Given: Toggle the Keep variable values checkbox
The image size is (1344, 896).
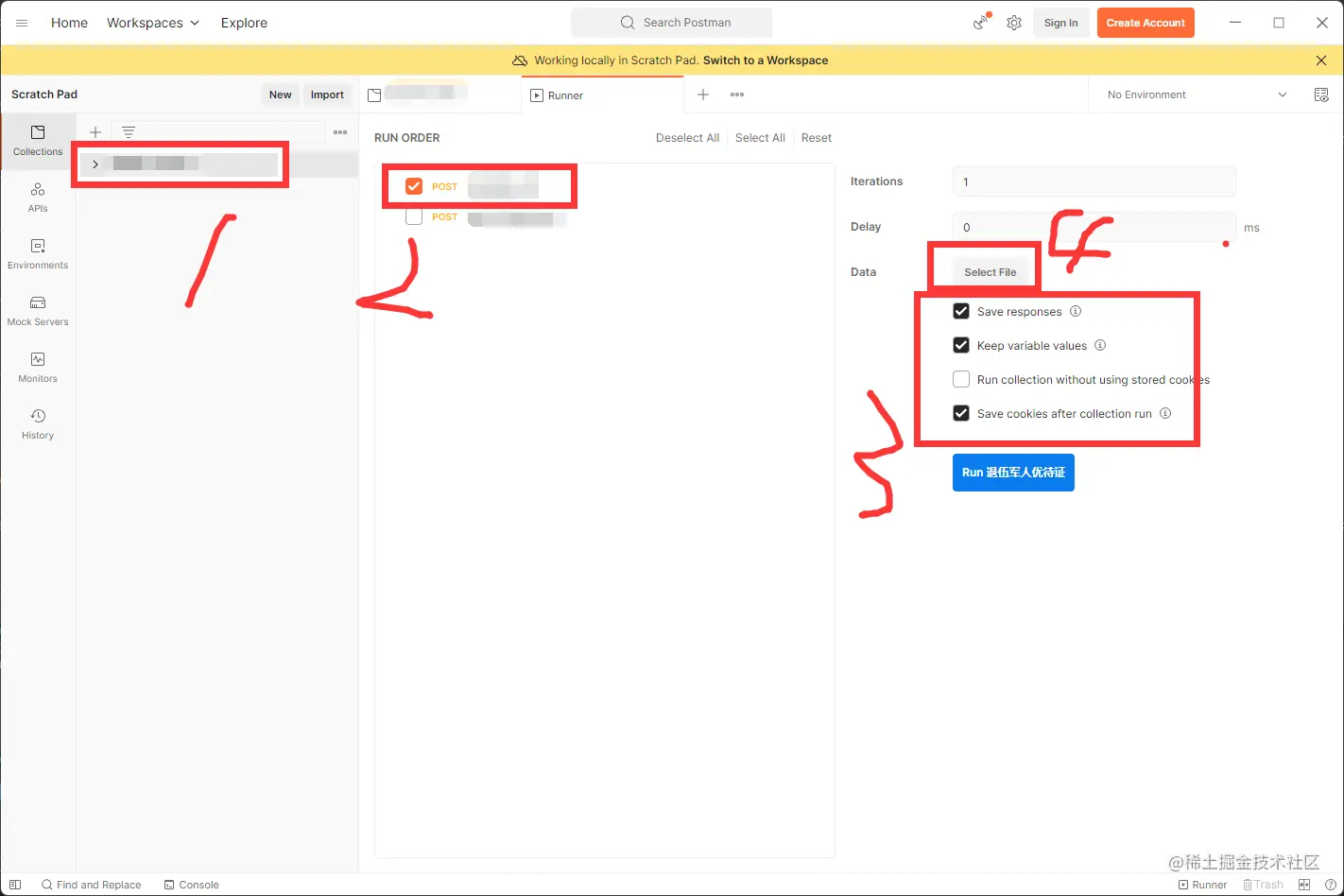Looking at the screenshot, I should (x=961, y=345).
